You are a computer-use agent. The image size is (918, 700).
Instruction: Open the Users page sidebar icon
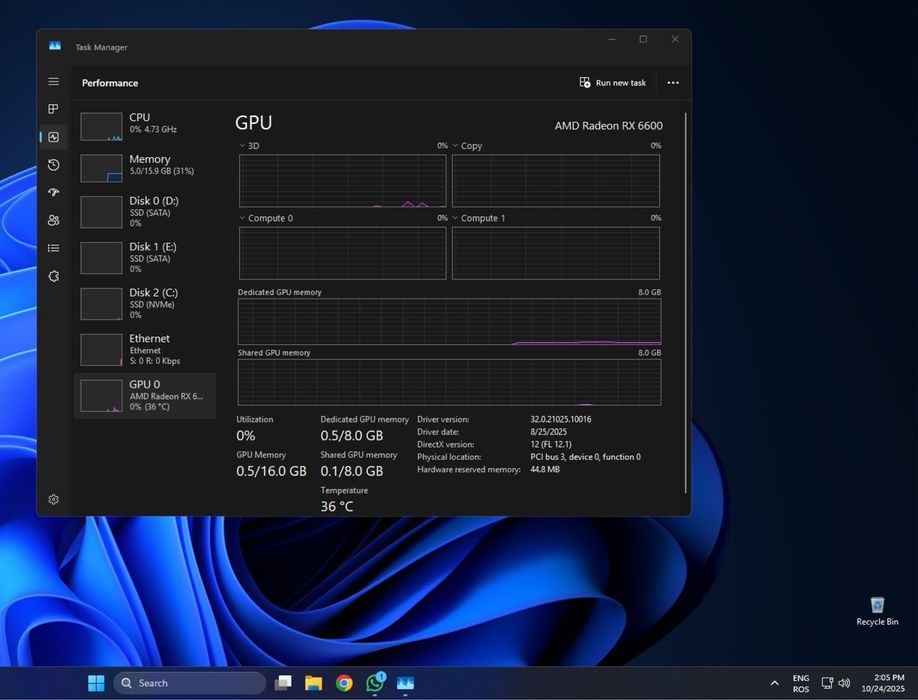53,220
